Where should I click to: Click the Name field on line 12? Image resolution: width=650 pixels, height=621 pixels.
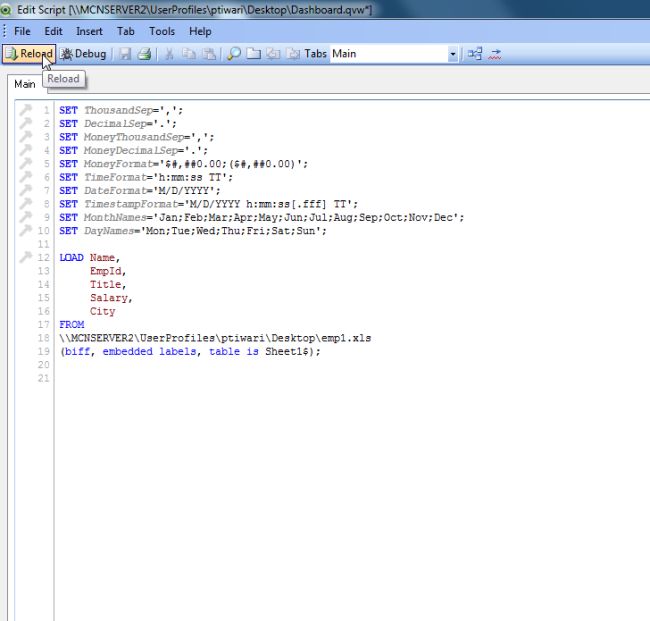coord(102,257)
